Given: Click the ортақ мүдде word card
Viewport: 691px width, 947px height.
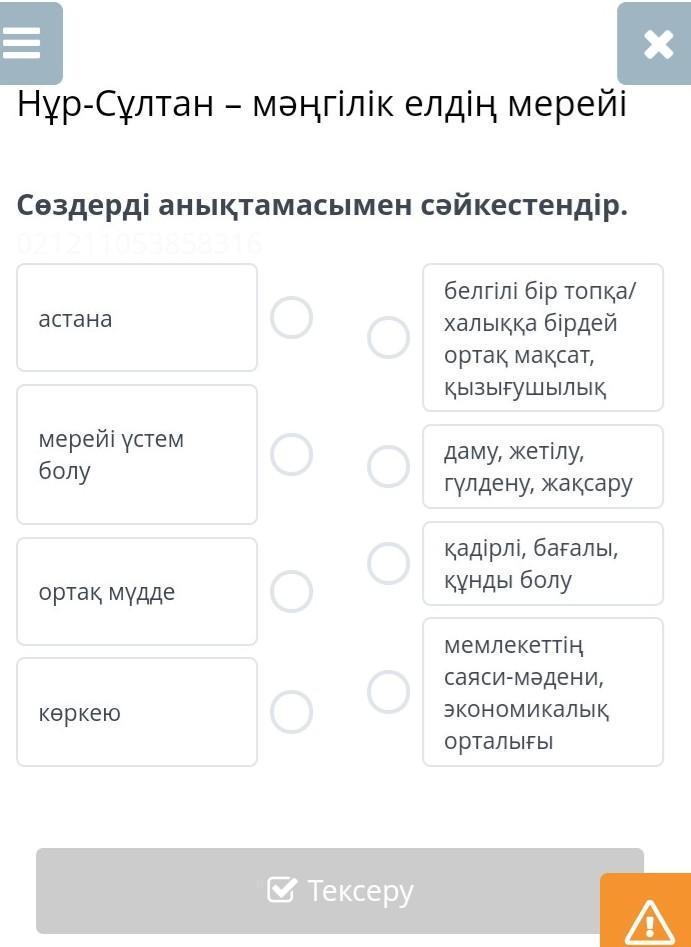Looking at the screenshot, I should [x=137, y=591].
